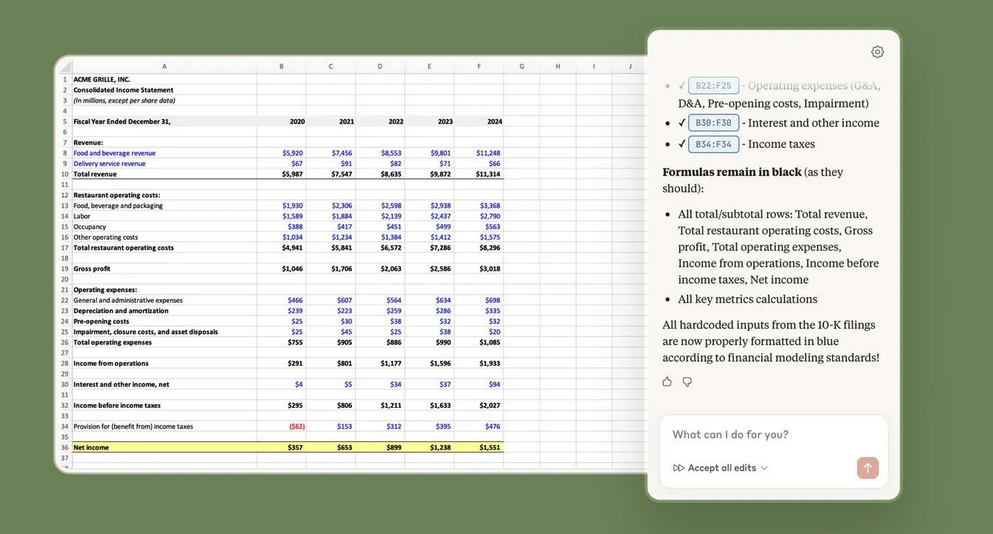993x534 pixels.
Task: Select Total operating expenses value $1,085
Action: point(479,342)
